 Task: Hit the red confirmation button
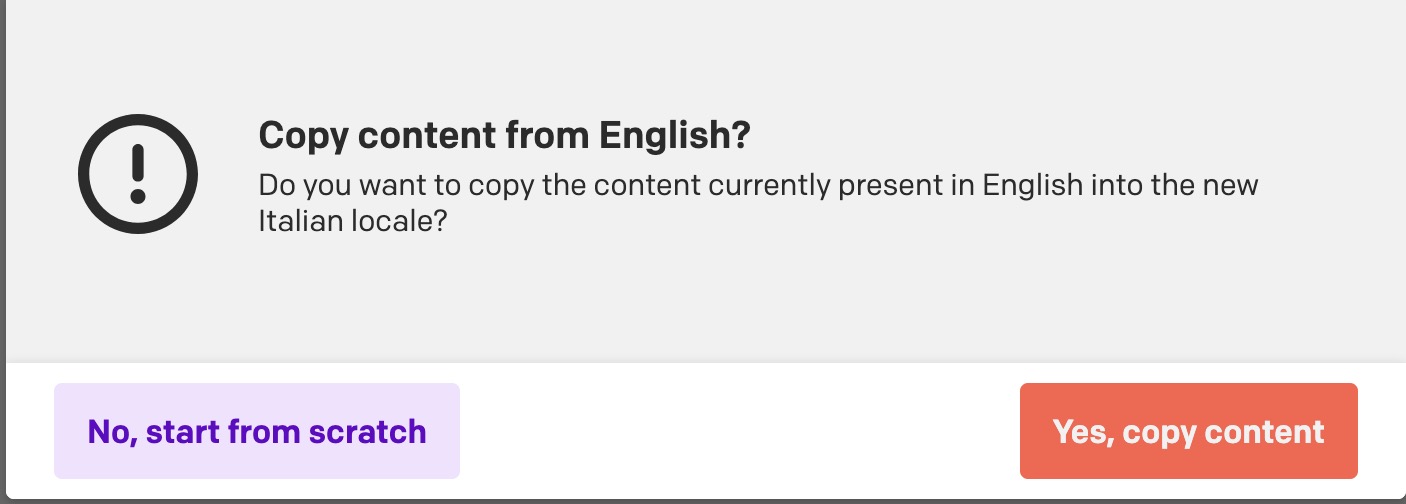(x=1188, y=431)
